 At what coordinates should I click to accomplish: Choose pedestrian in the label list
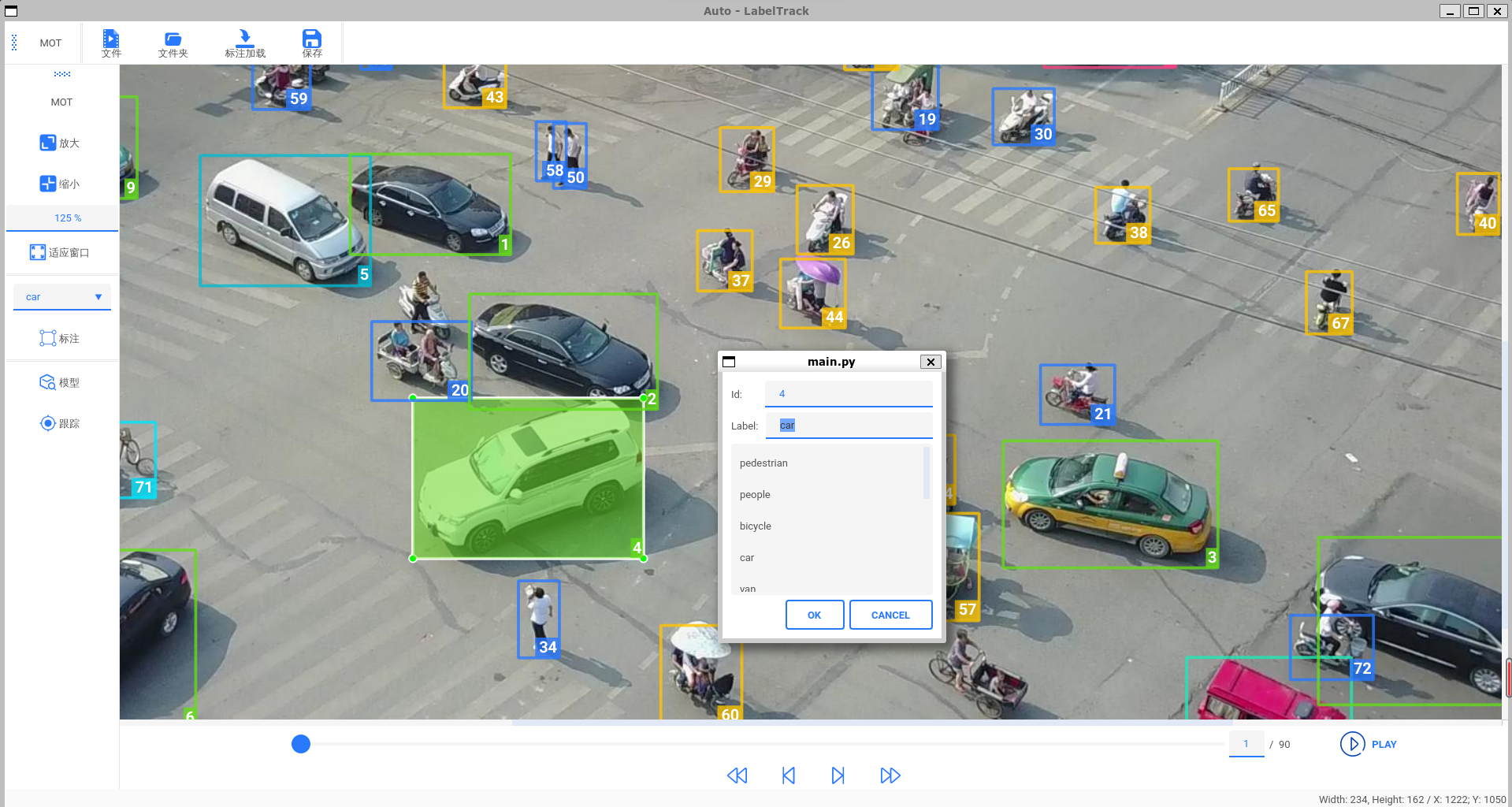click(x=827, y=463)
